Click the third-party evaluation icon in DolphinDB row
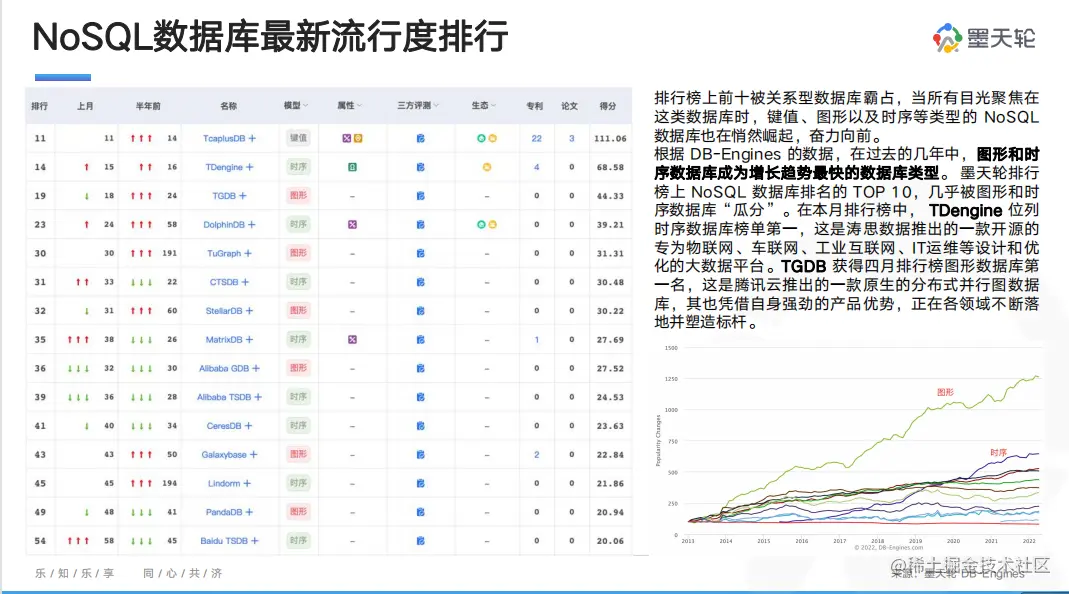Image resolution: width=1069 pixels, height=594 pixels. 421,224
